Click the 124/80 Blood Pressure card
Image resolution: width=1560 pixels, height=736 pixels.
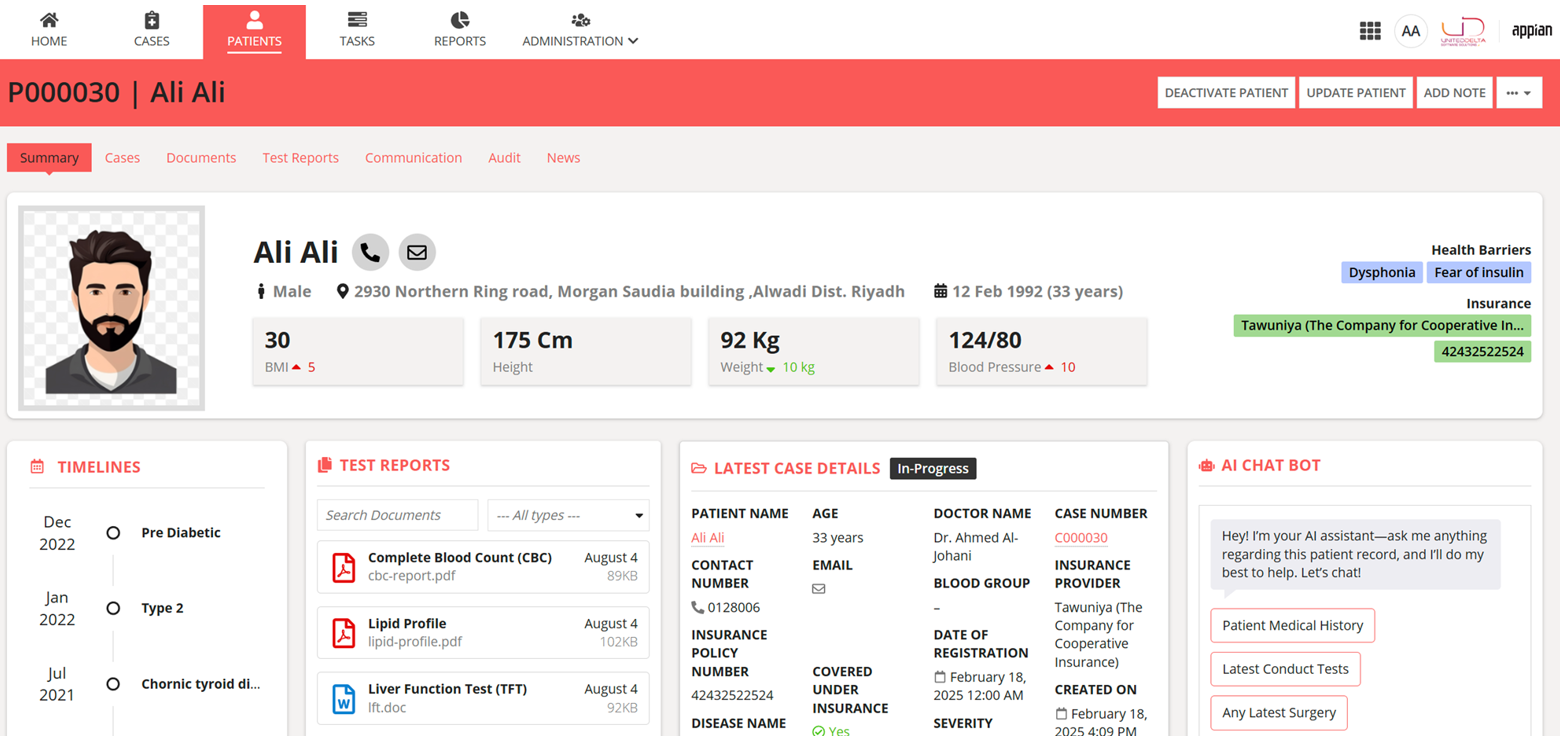coord(1042,351)
